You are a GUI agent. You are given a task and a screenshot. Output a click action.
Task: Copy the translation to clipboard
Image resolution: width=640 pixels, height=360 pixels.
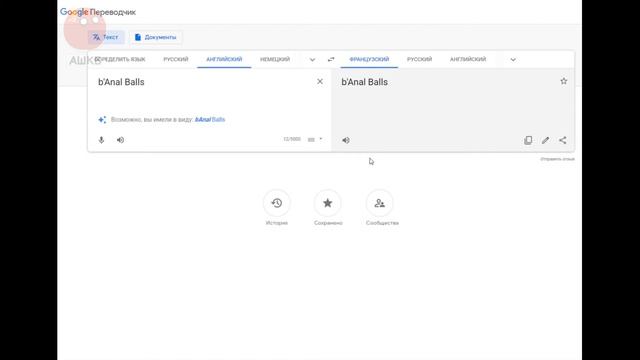528,140
